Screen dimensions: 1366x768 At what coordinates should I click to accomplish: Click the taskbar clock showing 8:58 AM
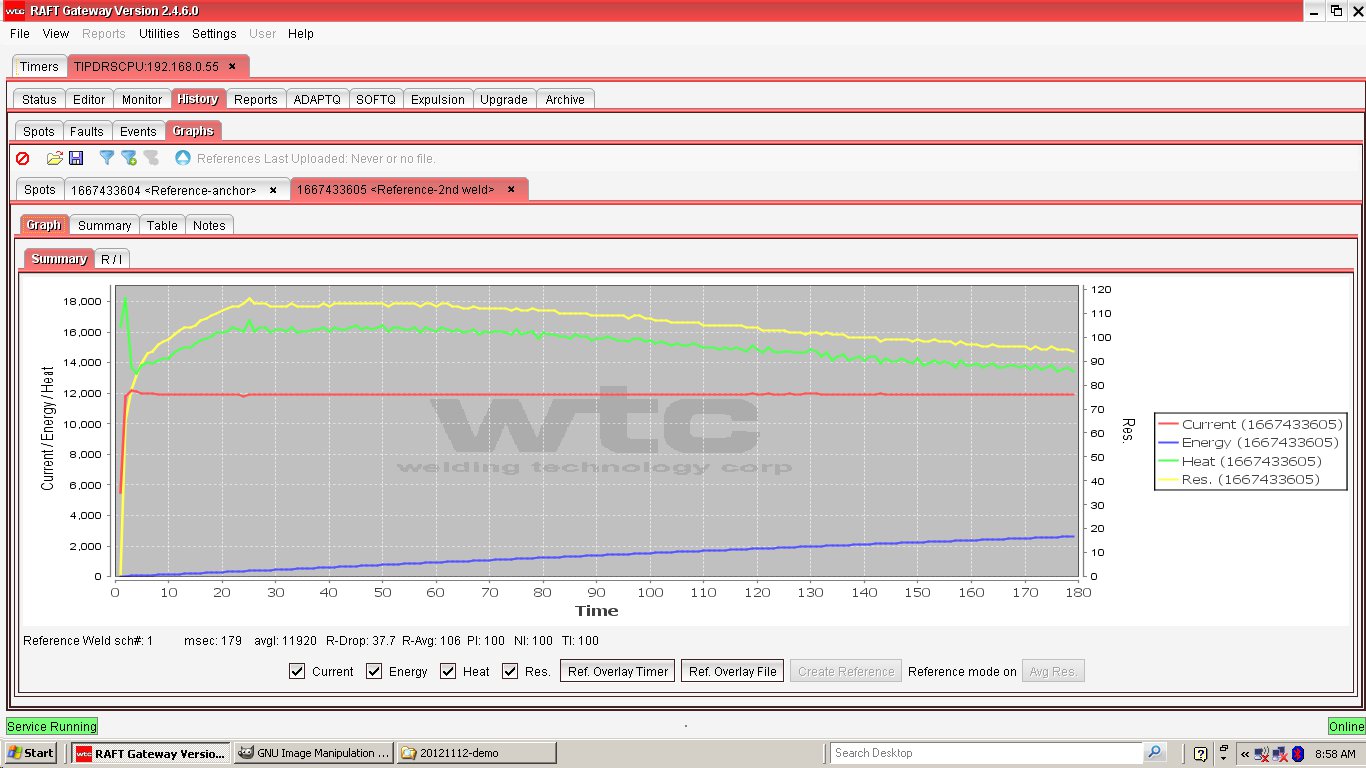pos(1335,753)
